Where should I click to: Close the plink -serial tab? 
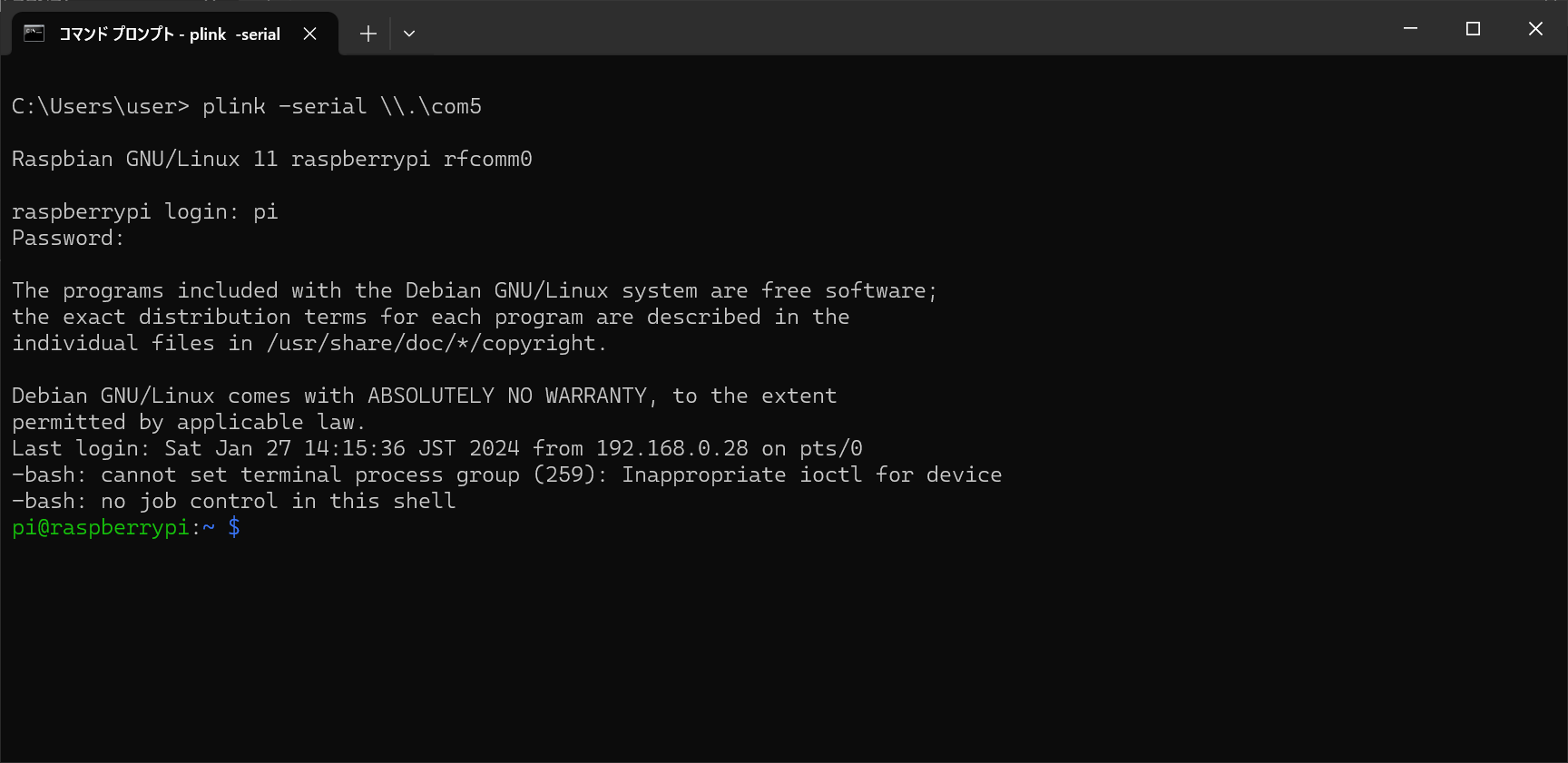coord(310,34)
